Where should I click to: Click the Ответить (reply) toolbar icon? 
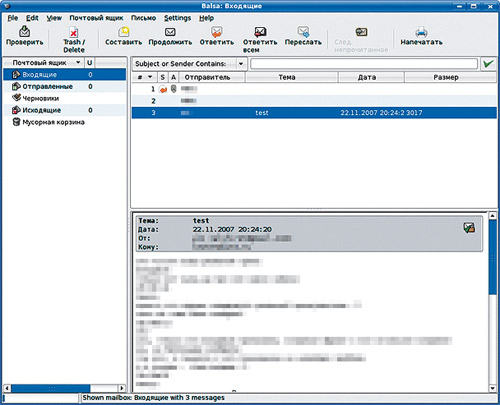[x=216, y=32]
